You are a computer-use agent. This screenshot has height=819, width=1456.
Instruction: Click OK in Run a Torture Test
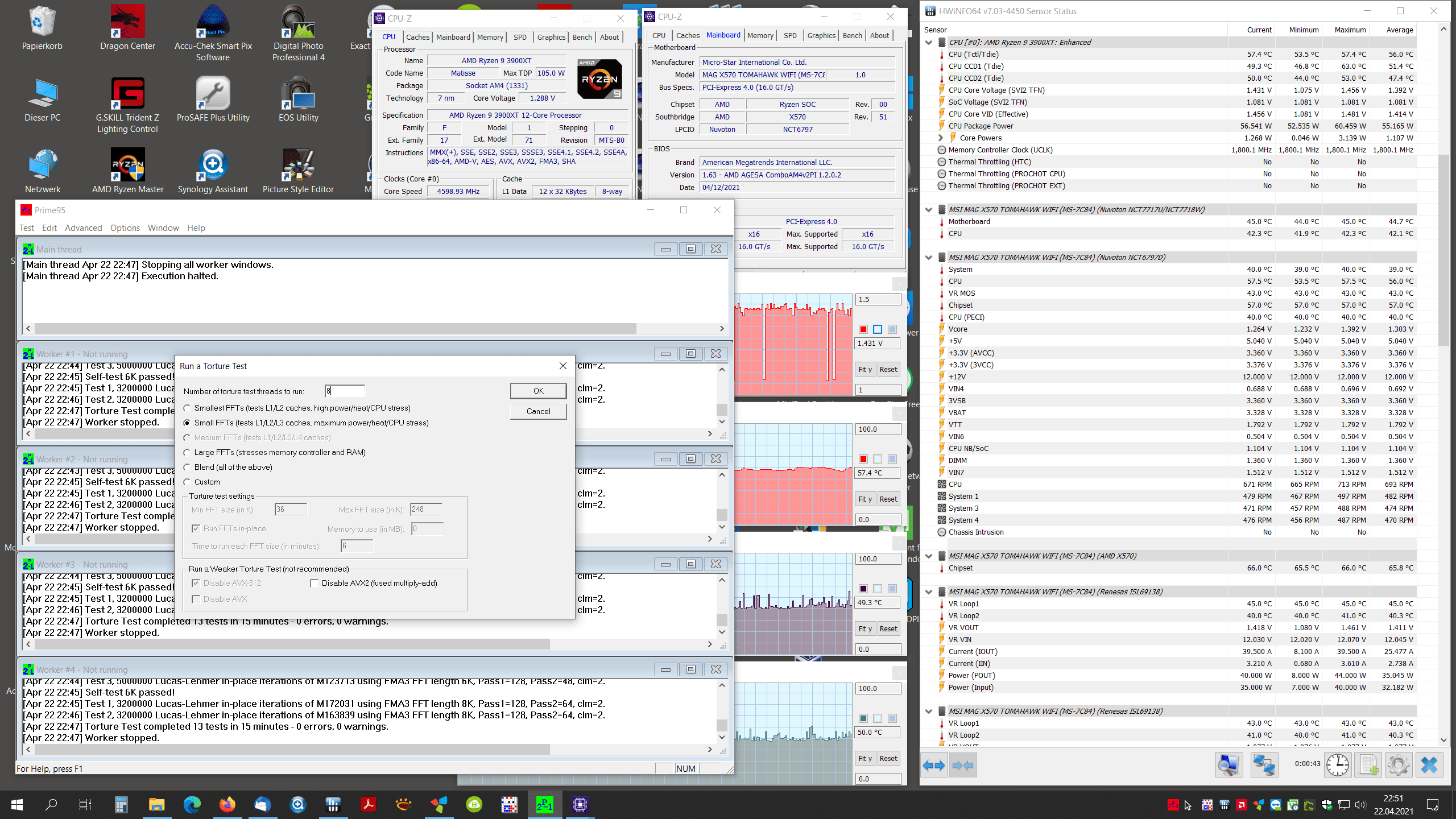(x=539, y=391)
